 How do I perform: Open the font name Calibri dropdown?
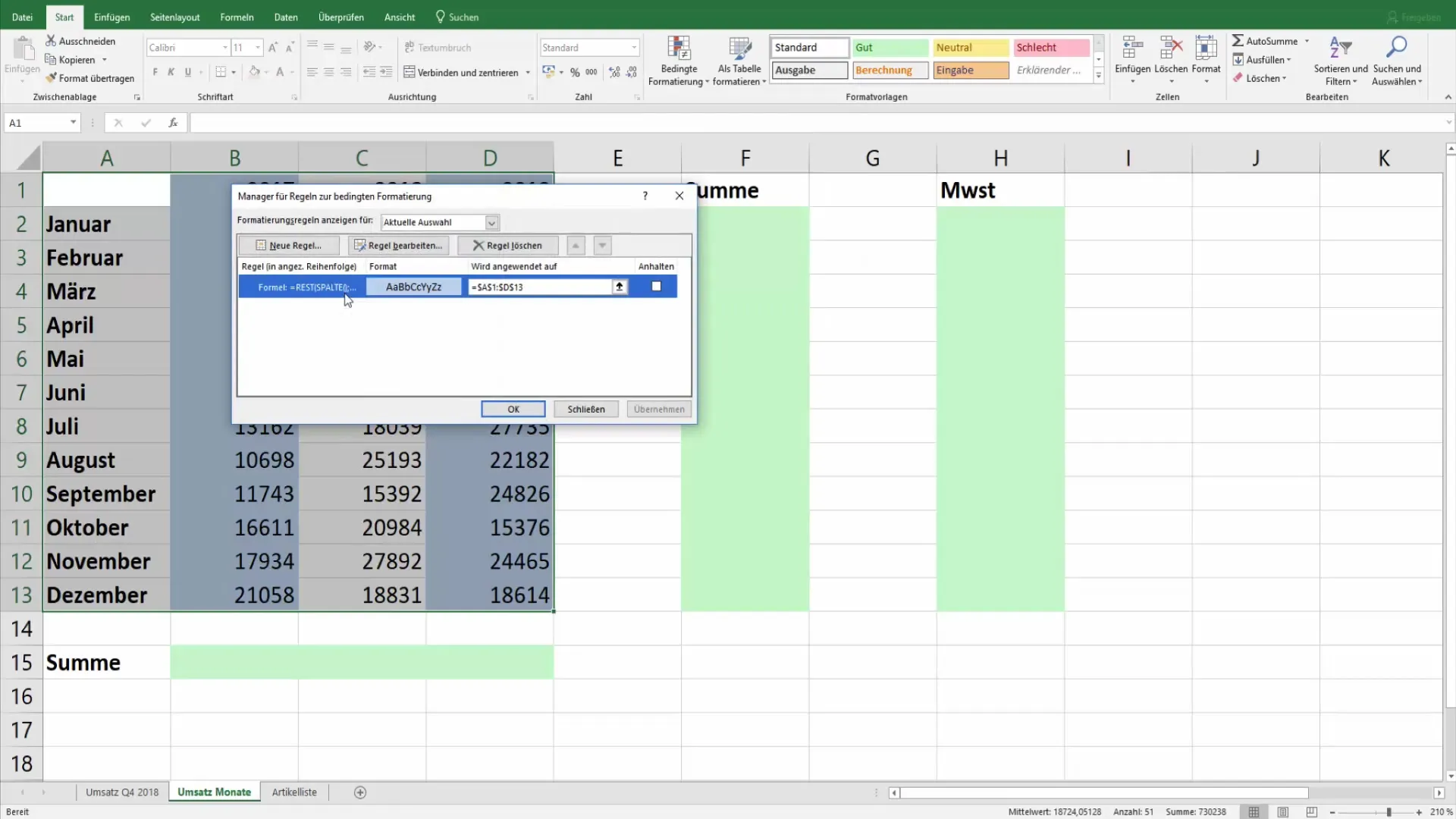point(225,47)
